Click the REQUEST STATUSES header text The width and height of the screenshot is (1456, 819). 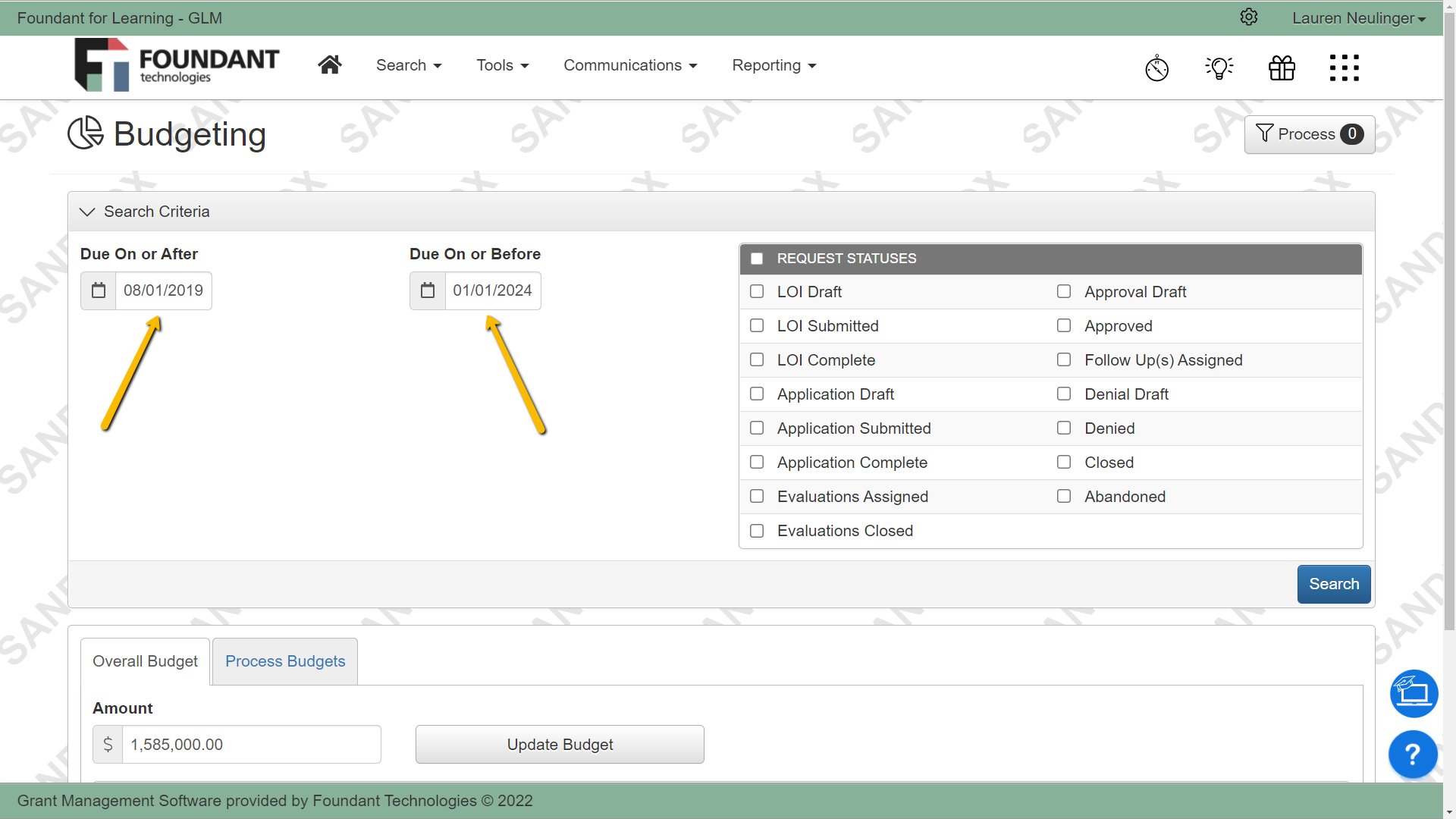[x=846, y=259]
